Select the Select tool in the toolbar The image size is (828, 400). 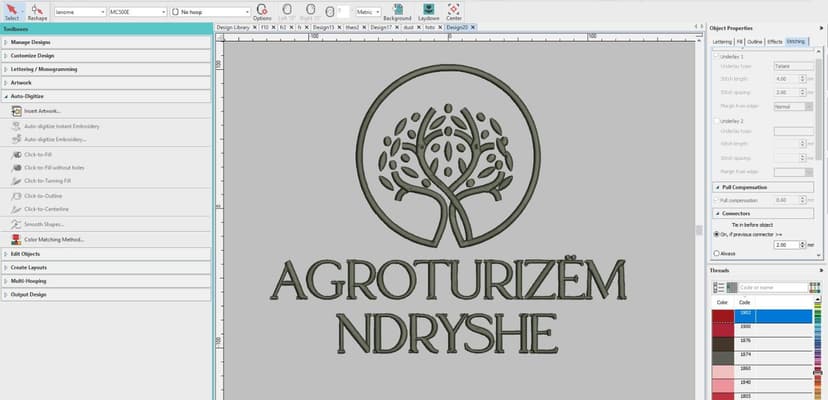[x=12, y=11]
